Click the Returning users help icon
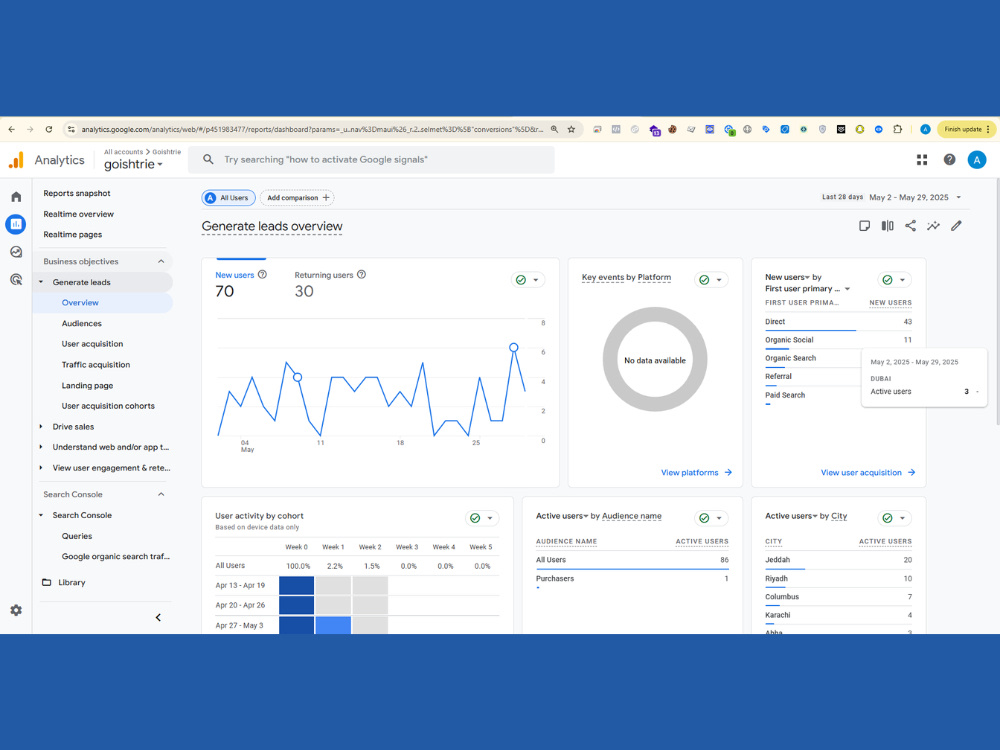1000x750 pixels. (362, 275)
